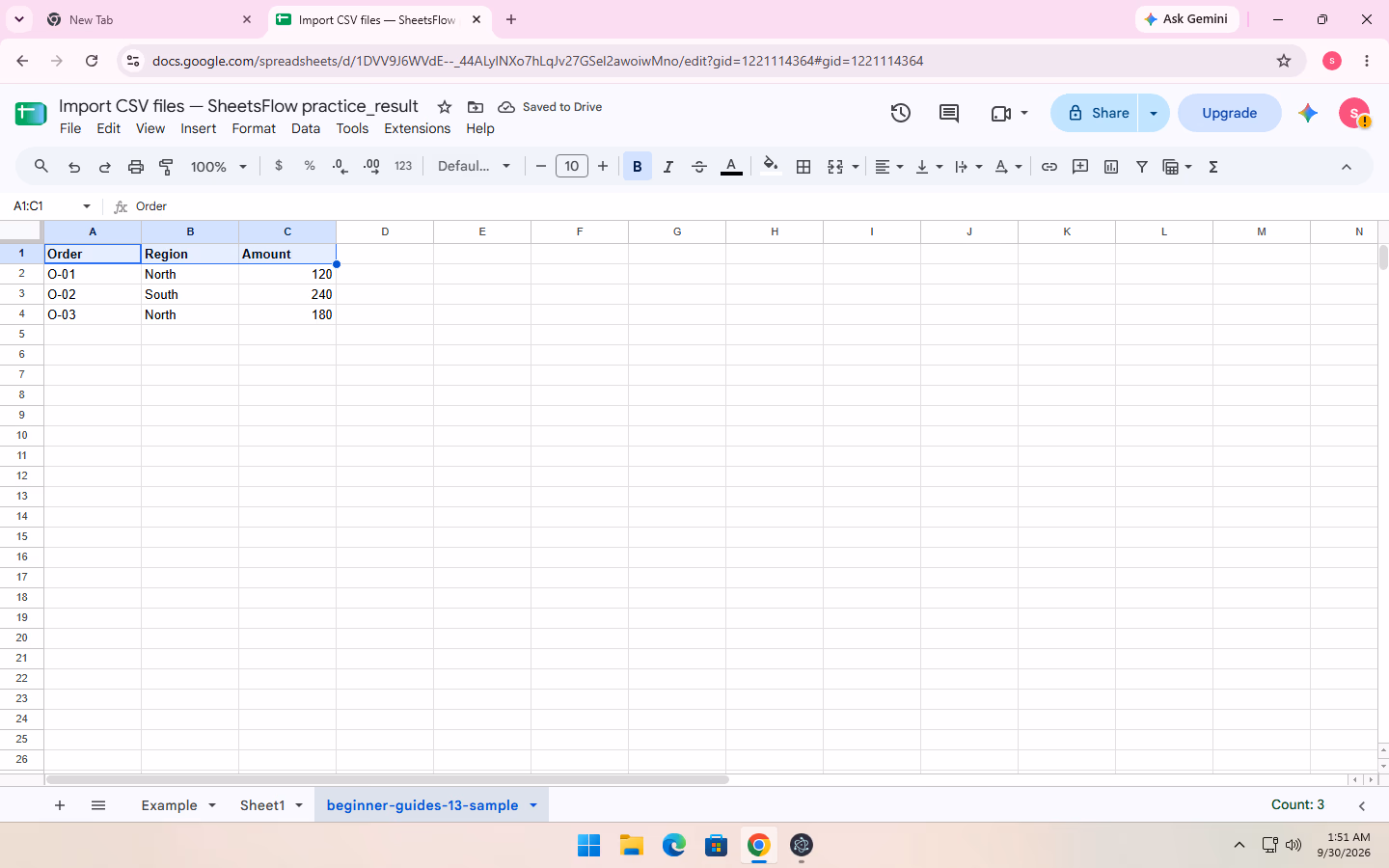Insert a link
This screenshot has height=868, width=1389.
pos(1049,167)
